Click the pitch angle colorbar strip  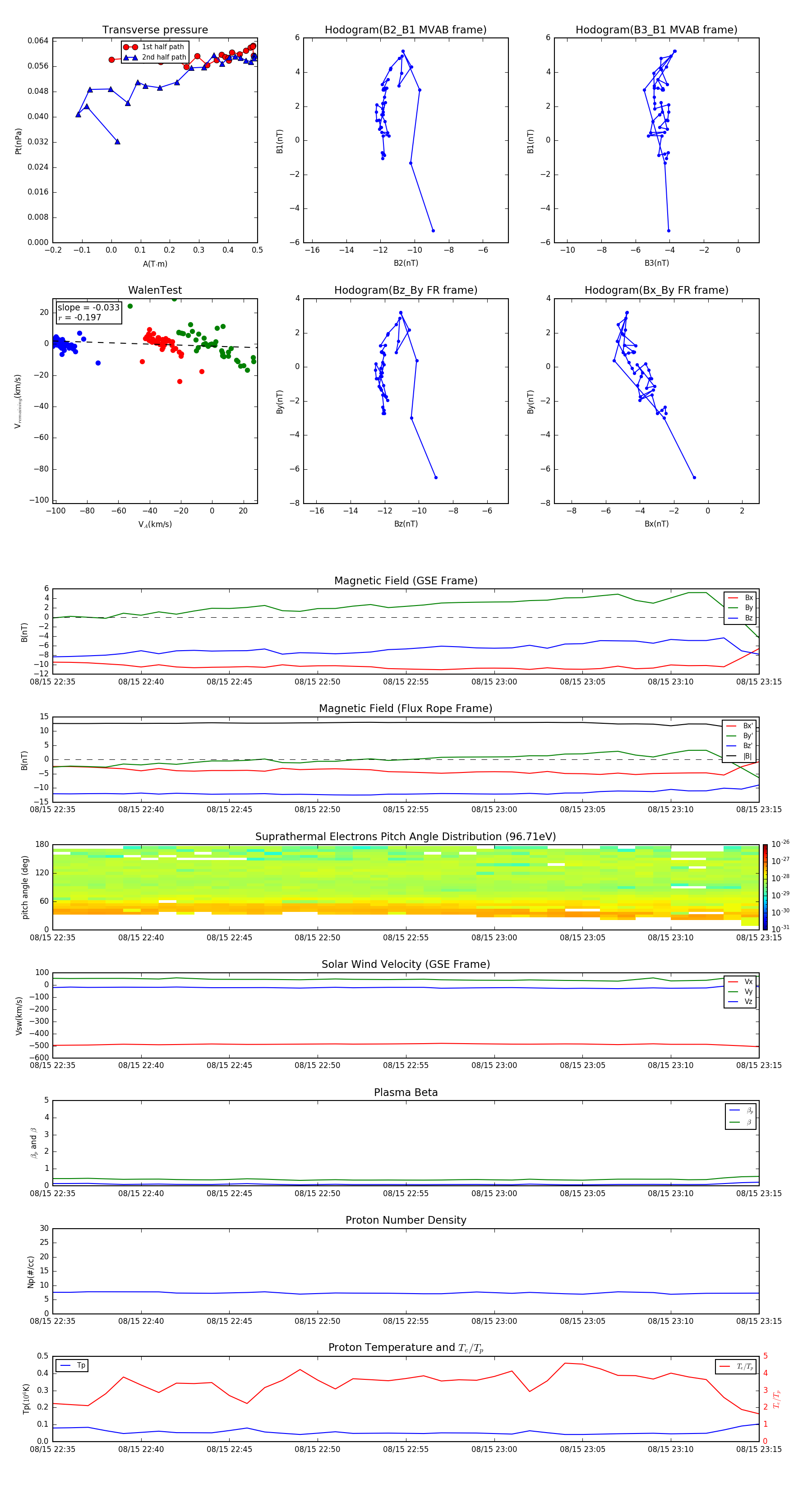(x=765, y=887)
